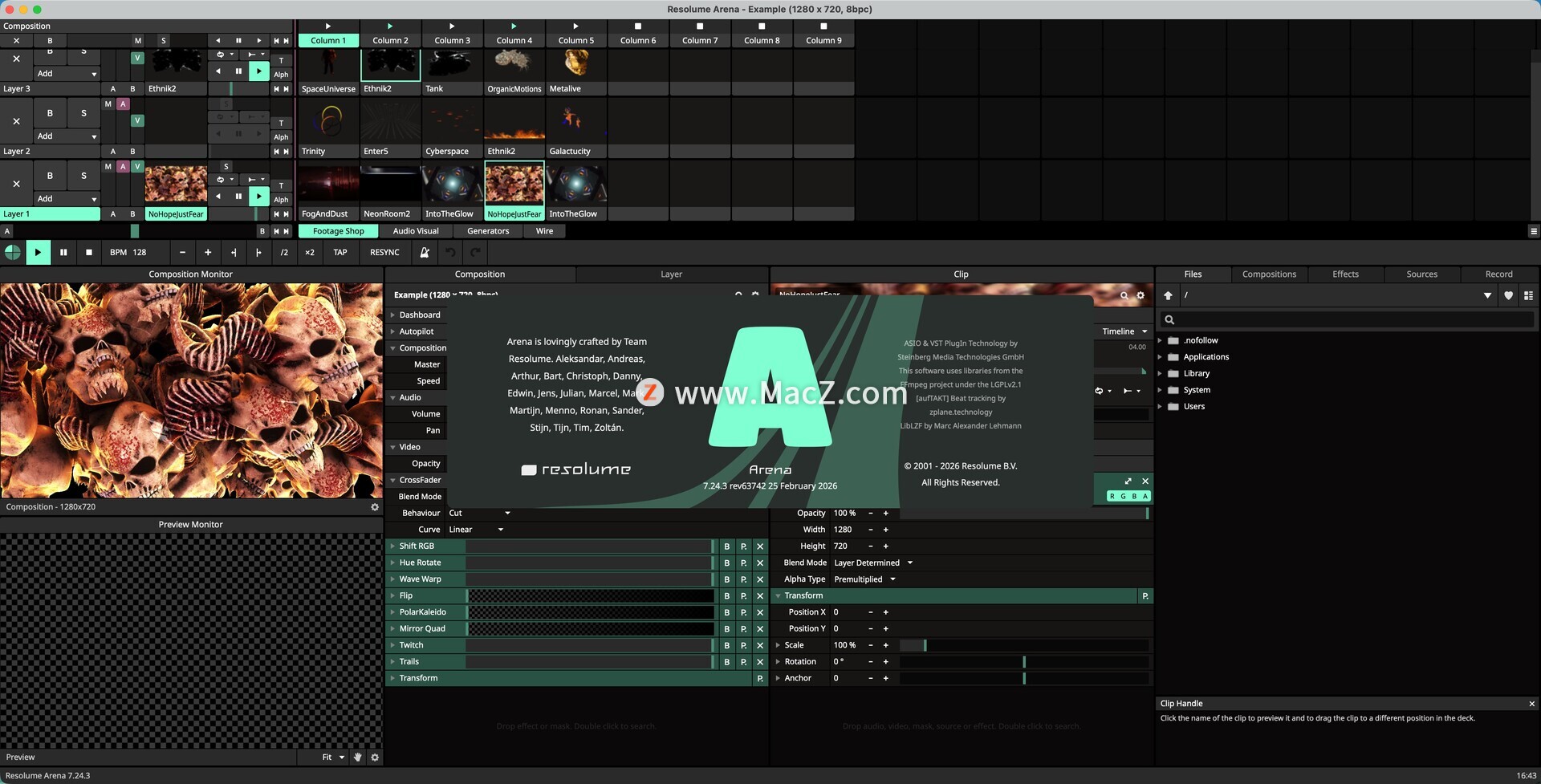Click the RESYNC button

pos(384,252)
